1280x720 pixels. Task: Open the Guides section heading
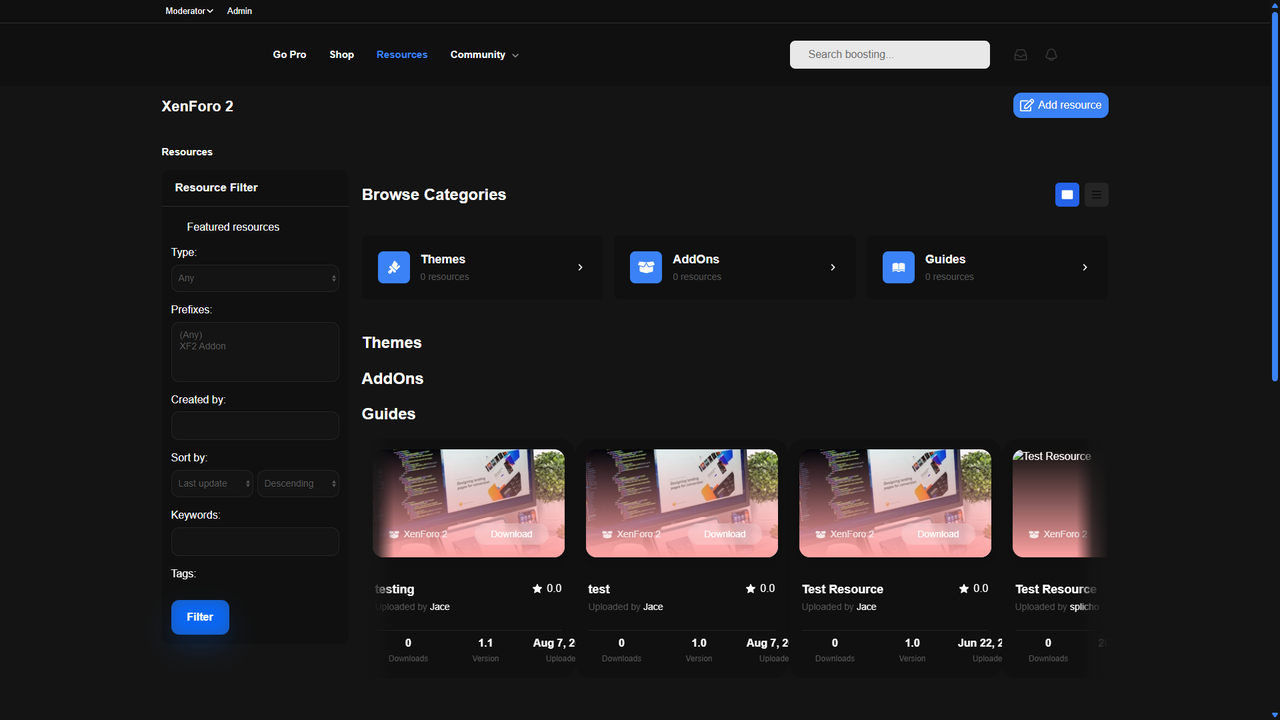pos(389,414)
